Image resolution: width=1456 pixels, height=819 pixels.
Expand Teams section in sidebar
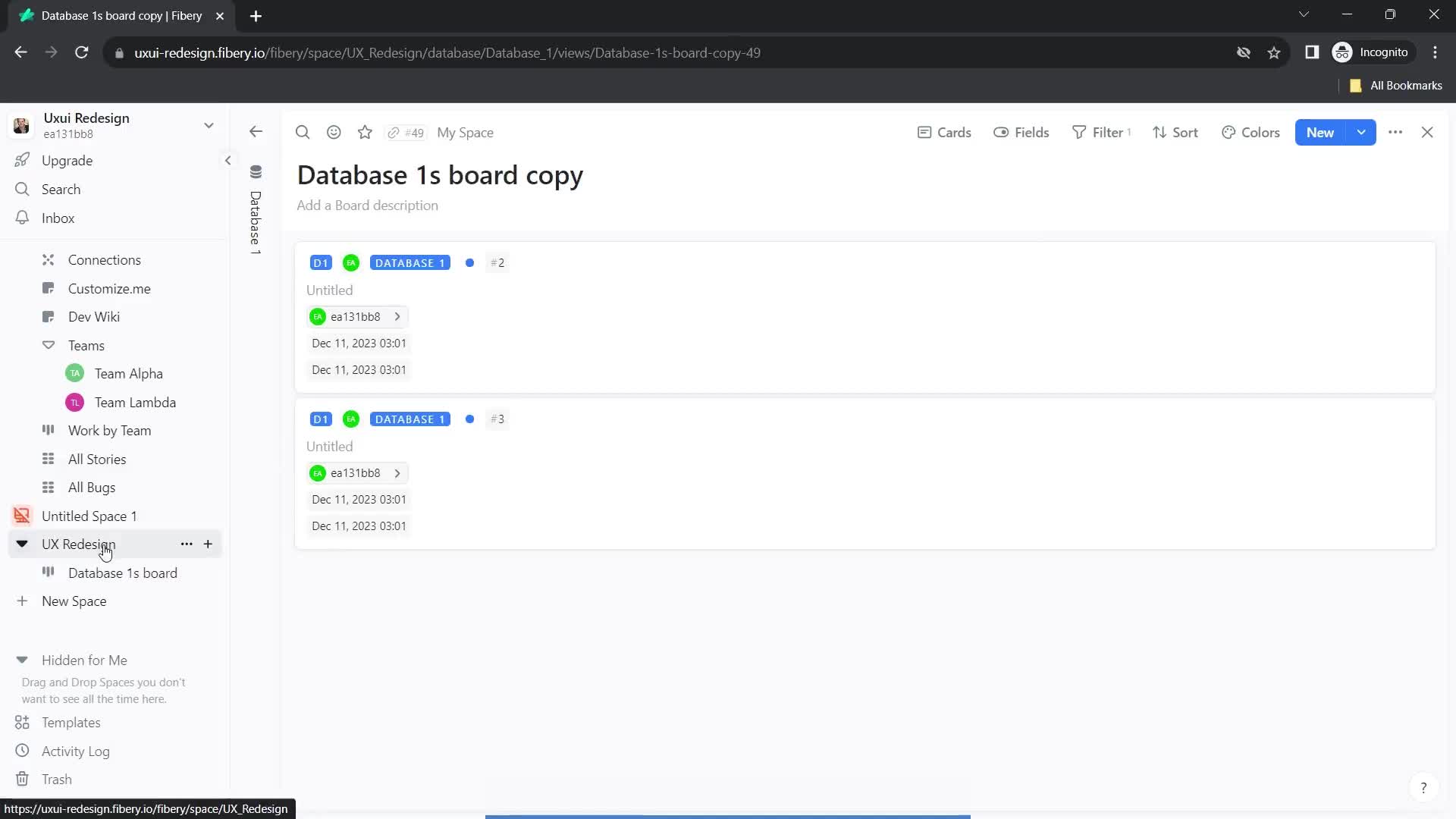[x=48, y=345]
